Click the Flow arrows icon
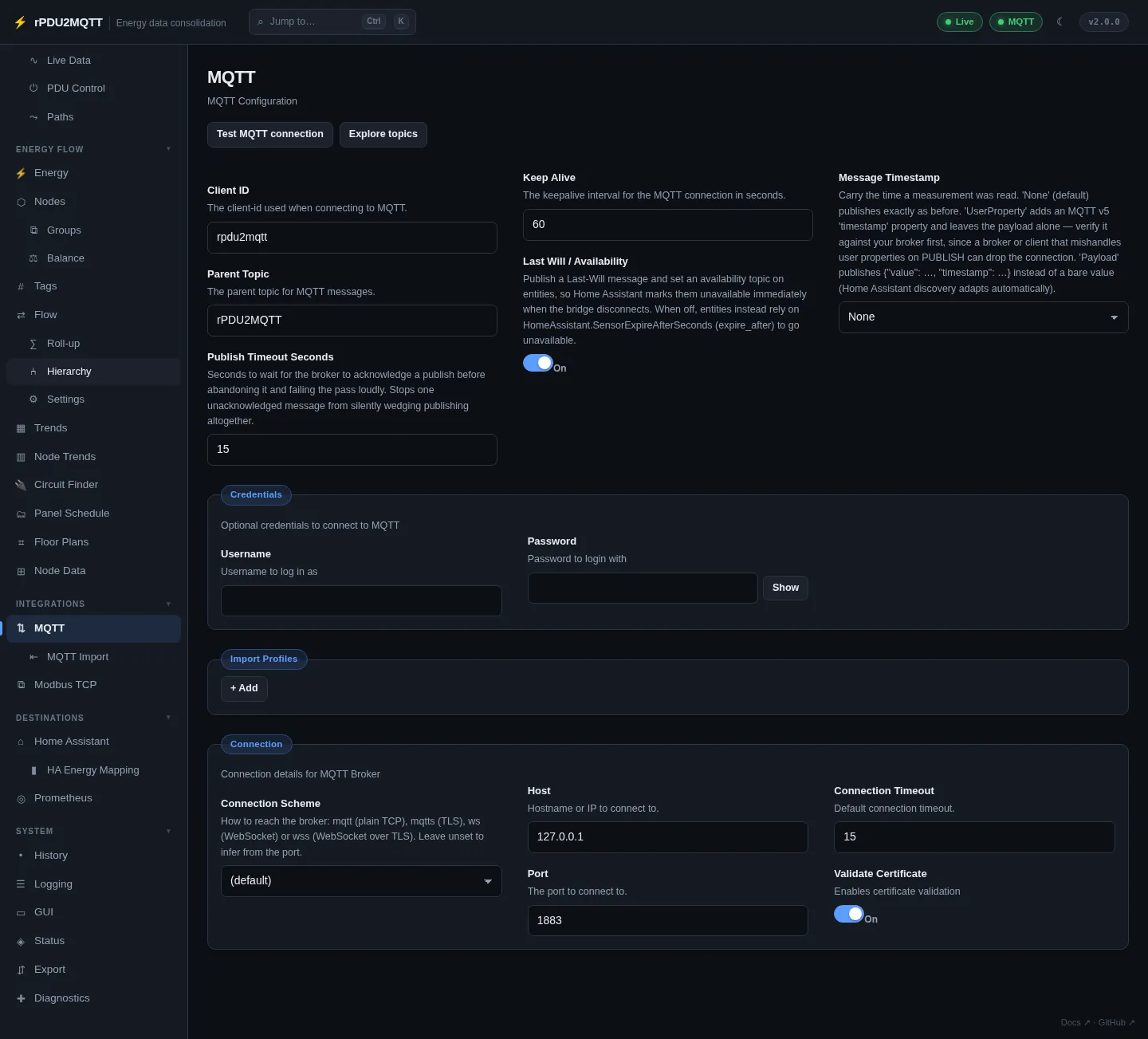 (21, 315)
